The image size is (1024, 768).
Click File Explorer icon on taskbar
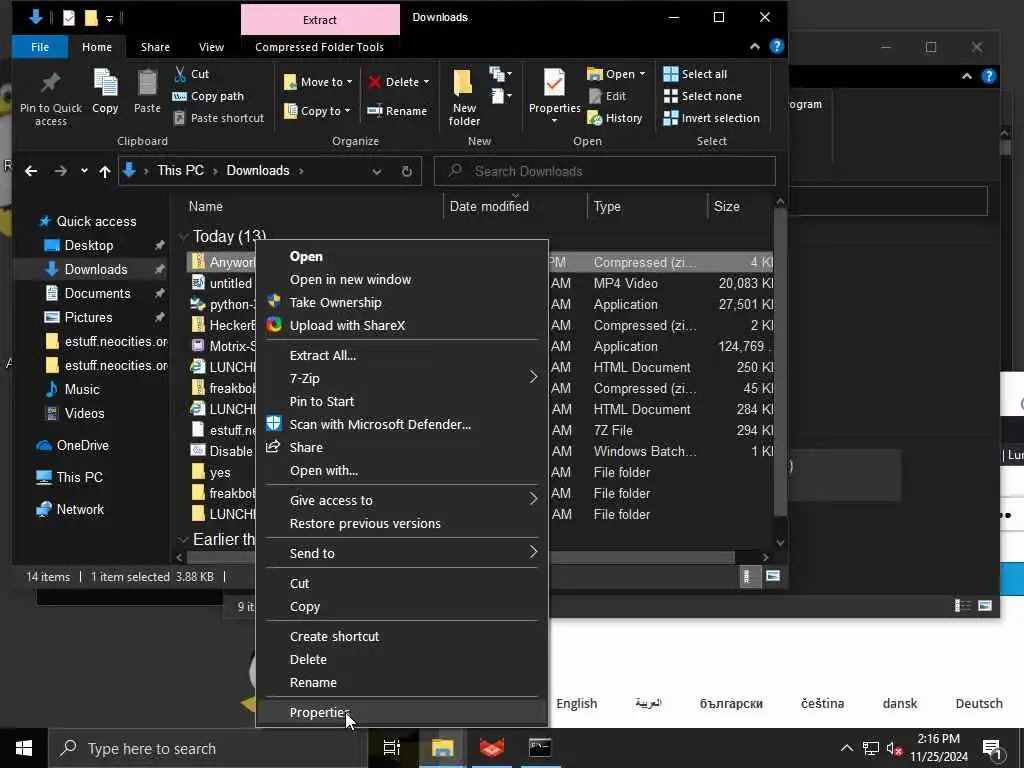[442, 748]
